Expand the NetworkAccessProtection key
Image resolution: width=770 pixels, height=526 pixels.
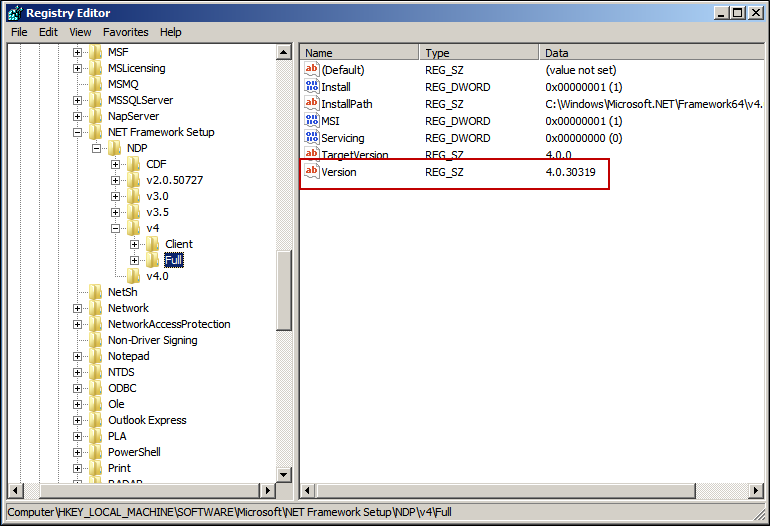coord(77,324)
